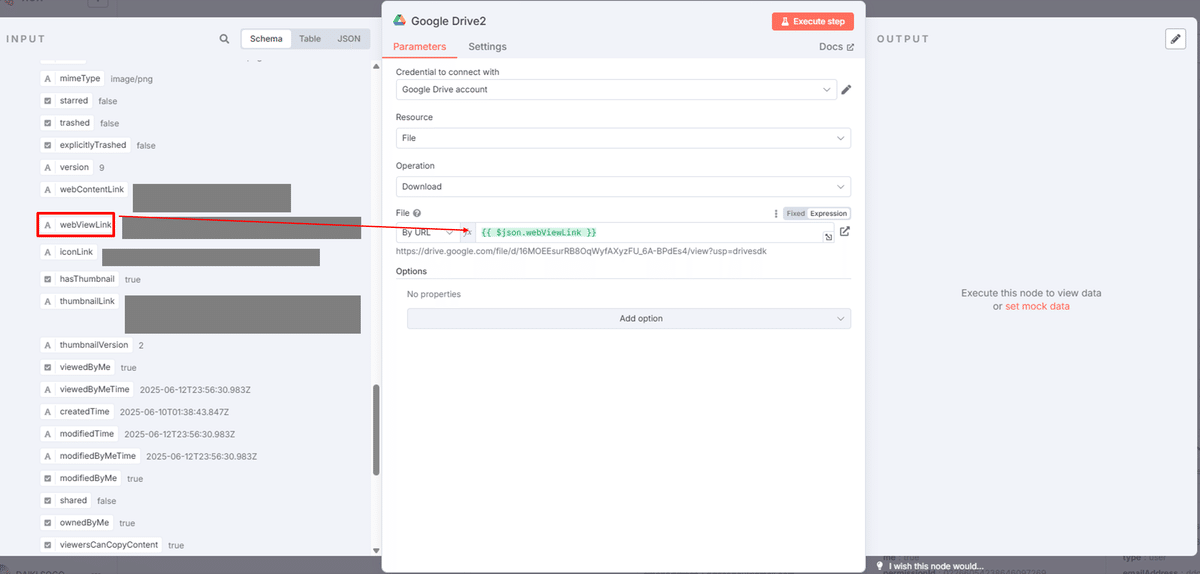Open the Parameters tab
This screenshot has width=1200, height=574.
(420, 47)
